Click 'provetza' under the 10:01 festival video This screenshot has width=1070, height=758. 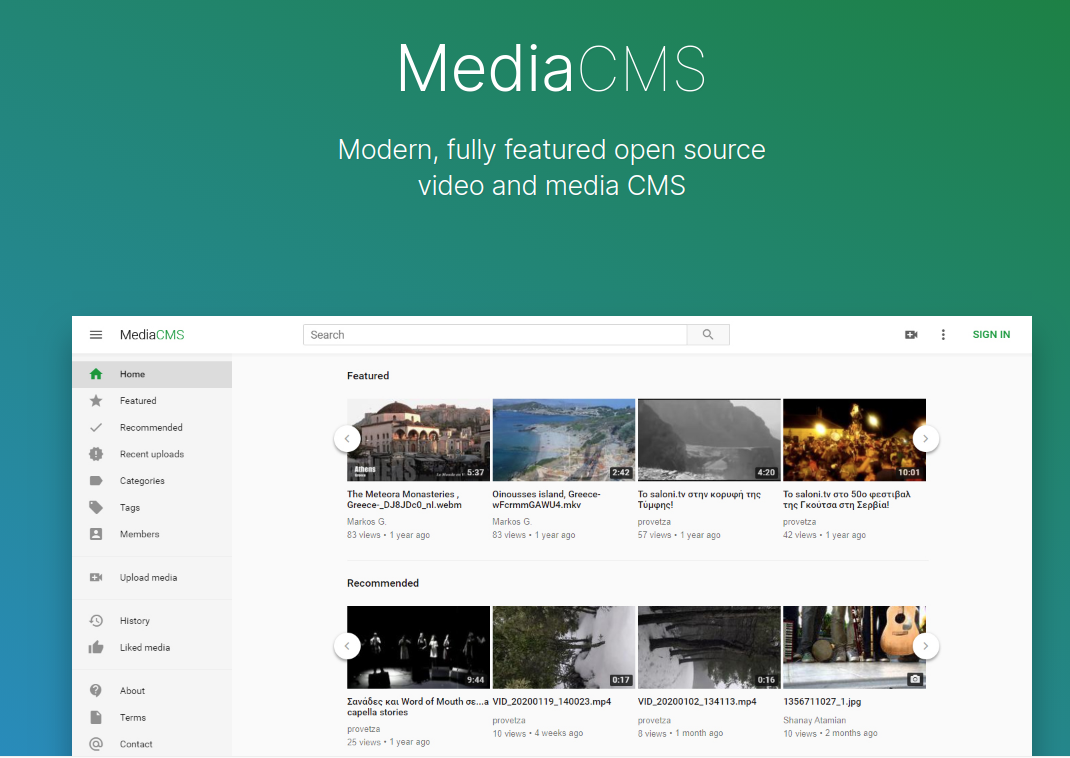[799, 522]
